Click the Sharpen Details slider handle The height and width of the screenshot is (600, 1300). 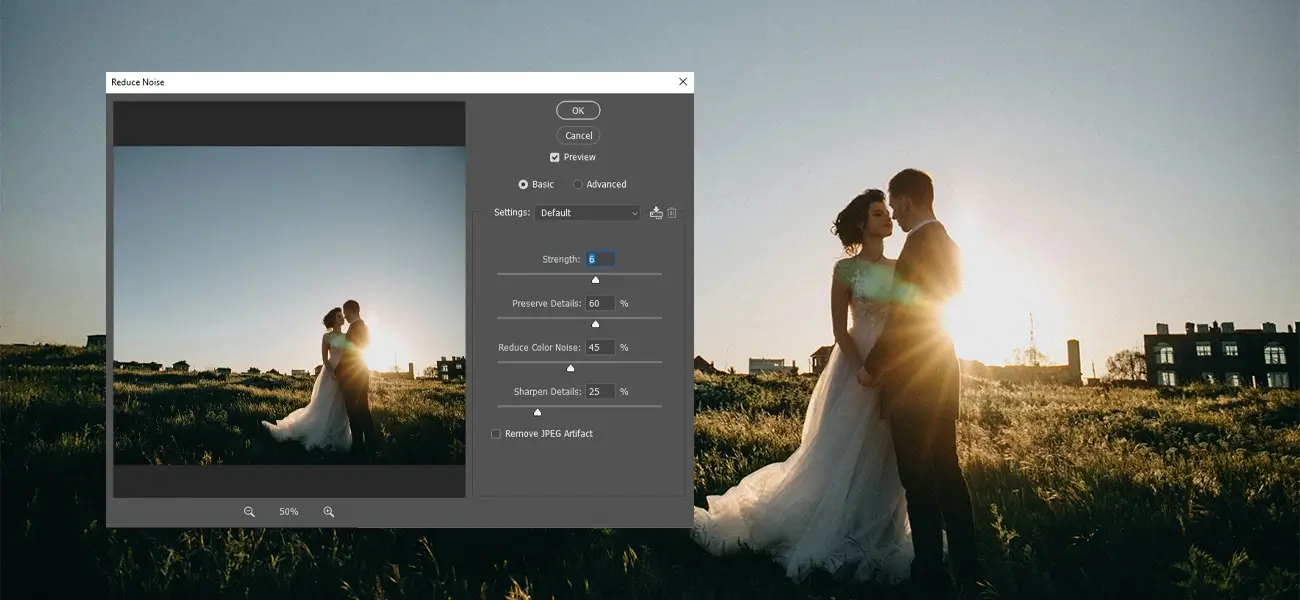[537, 412]
